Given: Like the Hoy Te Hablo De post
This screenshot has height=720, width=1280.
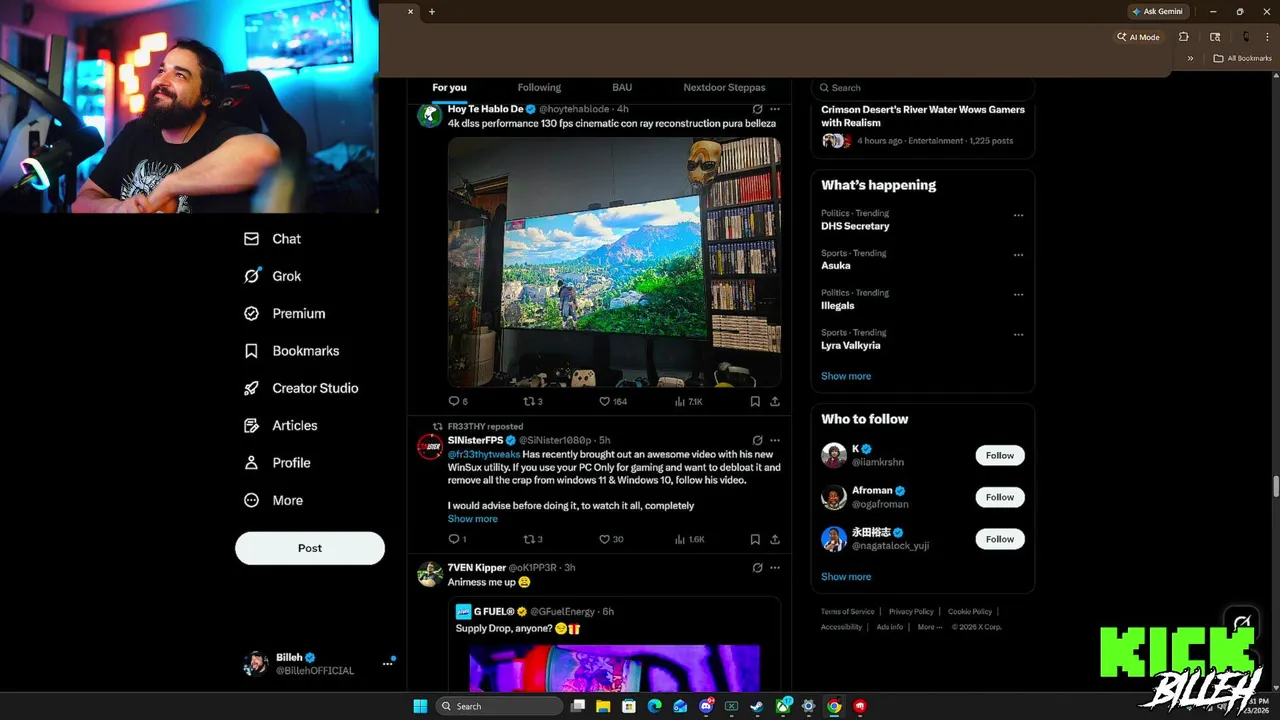Looking at the screenshot, I should pyautogui.click(x=612, y=401).
